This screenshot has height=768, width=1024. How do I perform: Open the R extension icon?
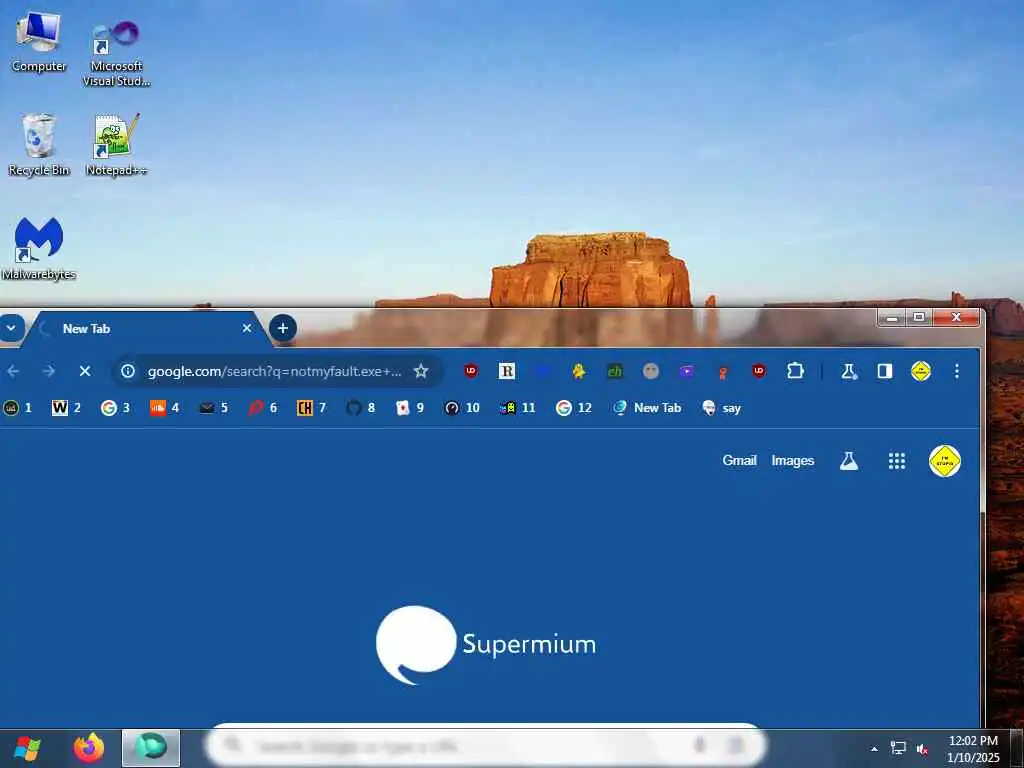tap(507, 371)
